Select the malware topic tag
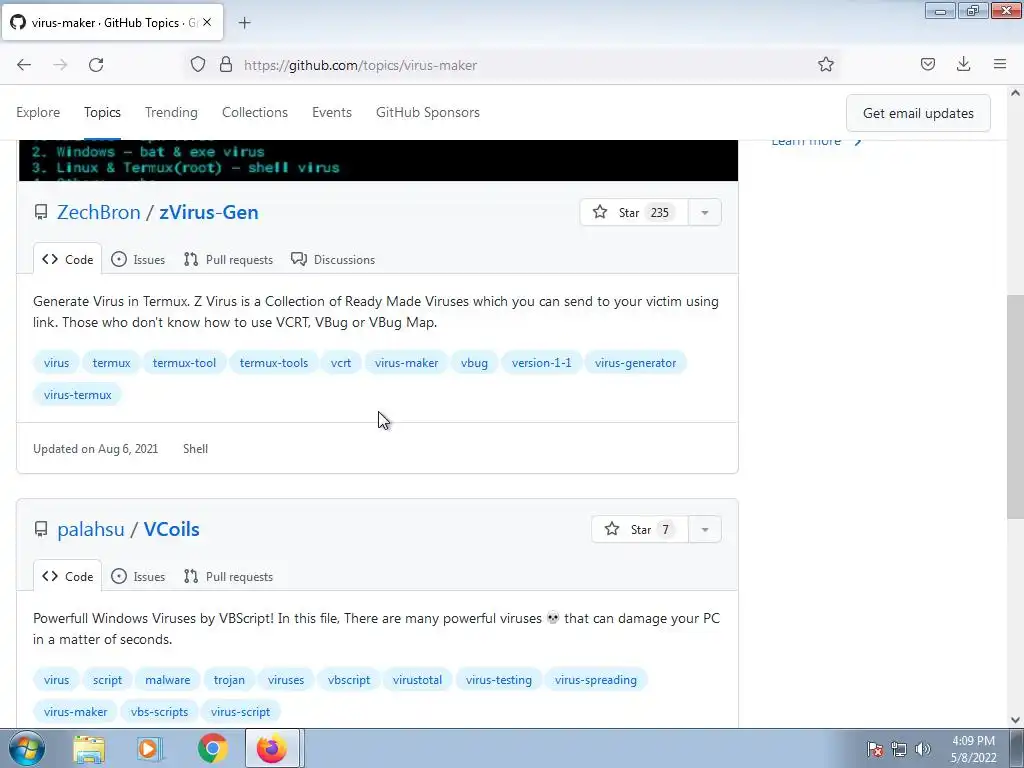This screenshot has height=768, width=1024. (168, 680)
